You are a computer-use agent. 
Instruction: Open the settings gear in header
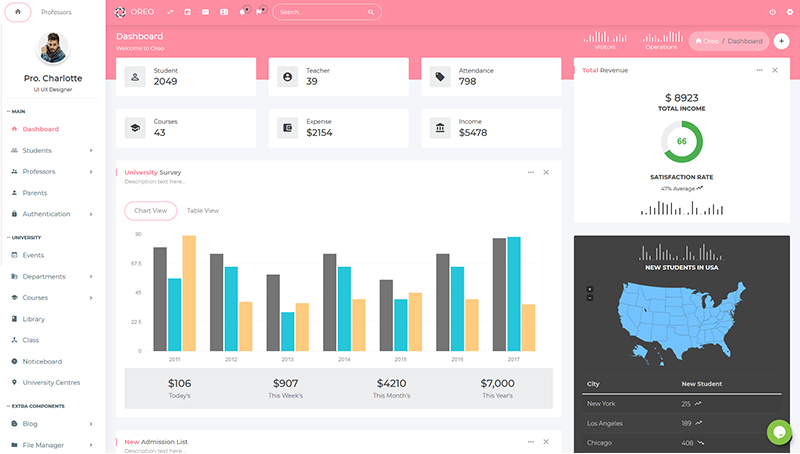[788, 12]
